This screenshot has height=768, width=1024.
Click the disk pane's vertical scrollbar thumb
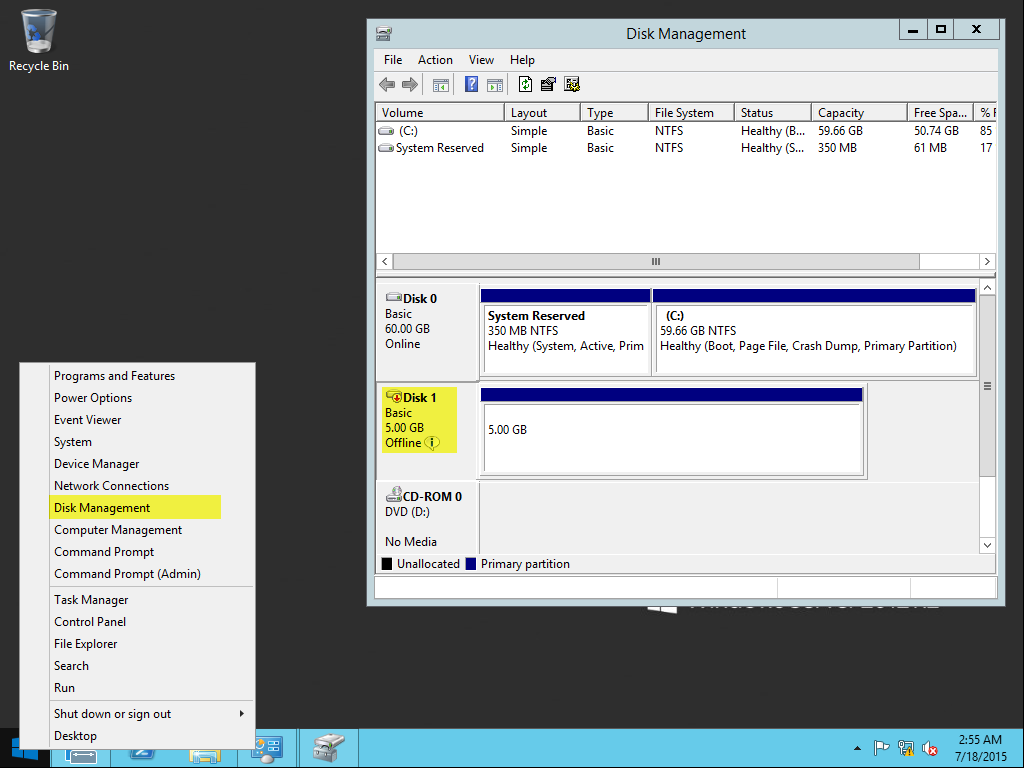[987, 386]
